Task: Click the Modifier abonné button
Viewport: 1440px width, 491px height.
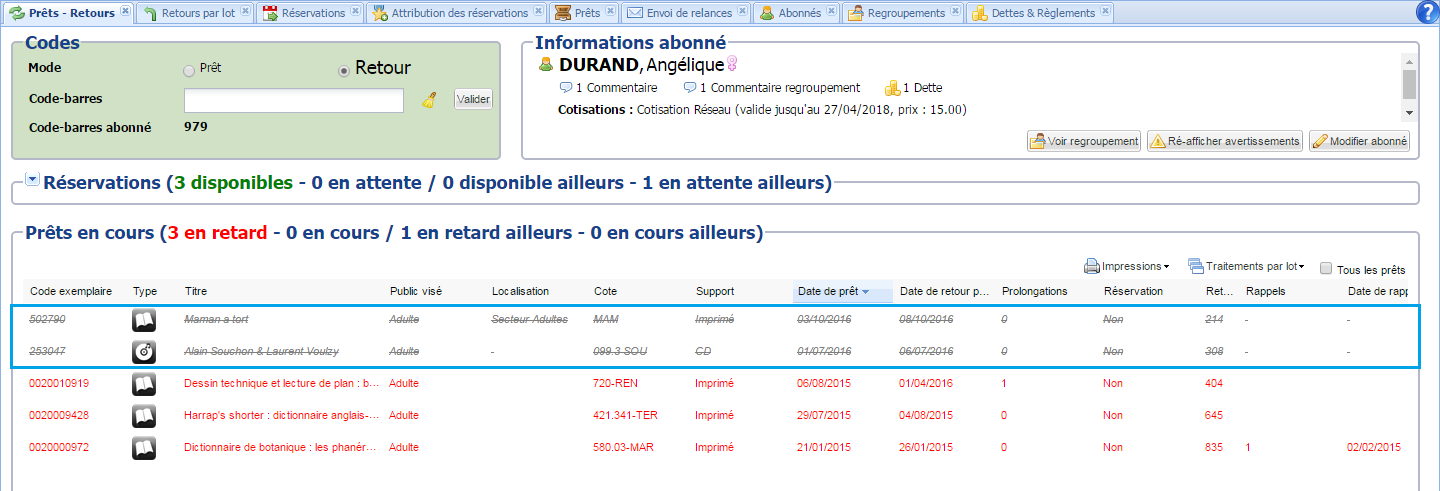Action: (1359, 141)
